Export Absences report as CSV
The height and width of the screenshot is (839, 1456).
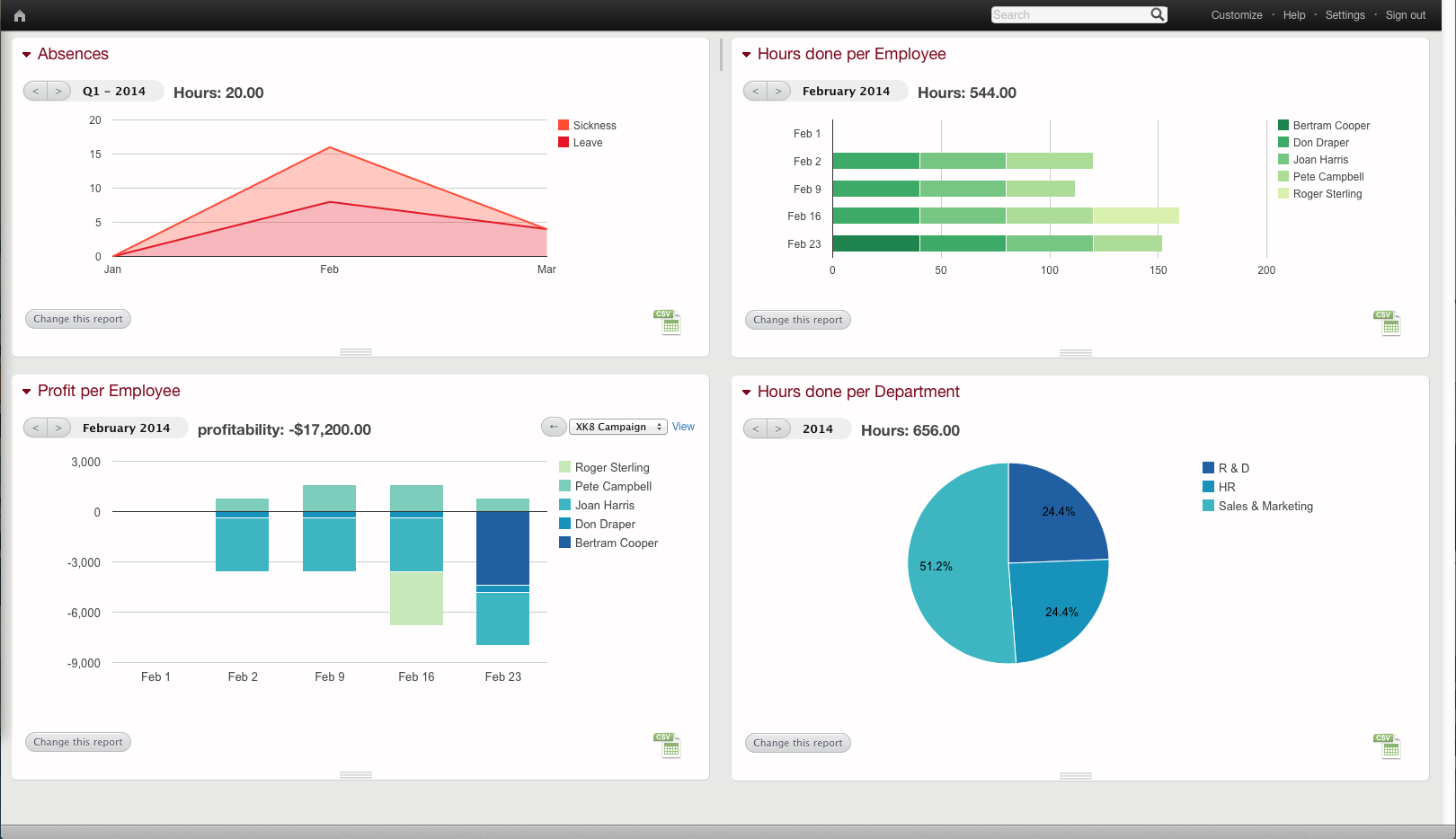pyautogui.click(x=668, y=322)
